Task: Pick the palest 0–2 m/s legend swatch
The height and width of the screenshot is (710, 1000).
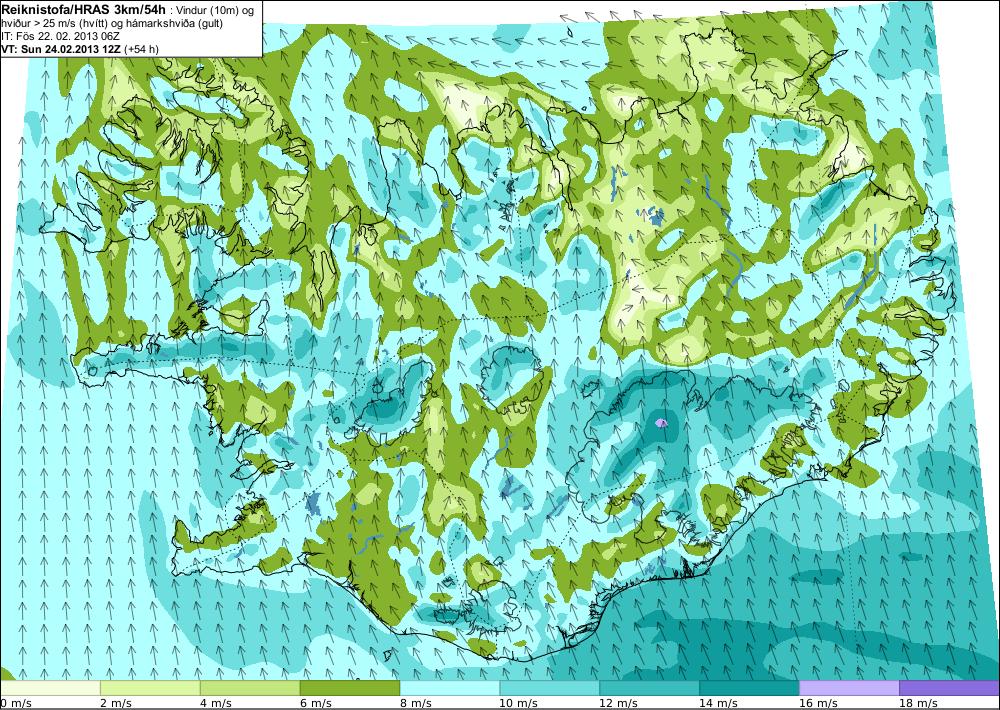Action: click(x=50, y=688)
